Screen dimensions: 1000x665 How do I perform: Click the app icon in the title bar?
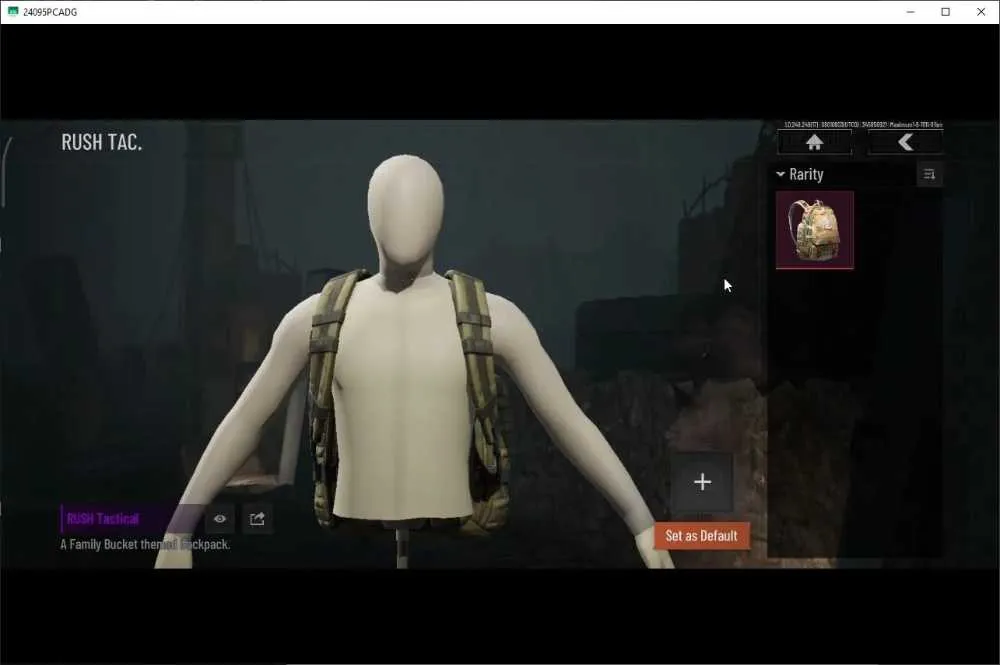pos(13,12)
